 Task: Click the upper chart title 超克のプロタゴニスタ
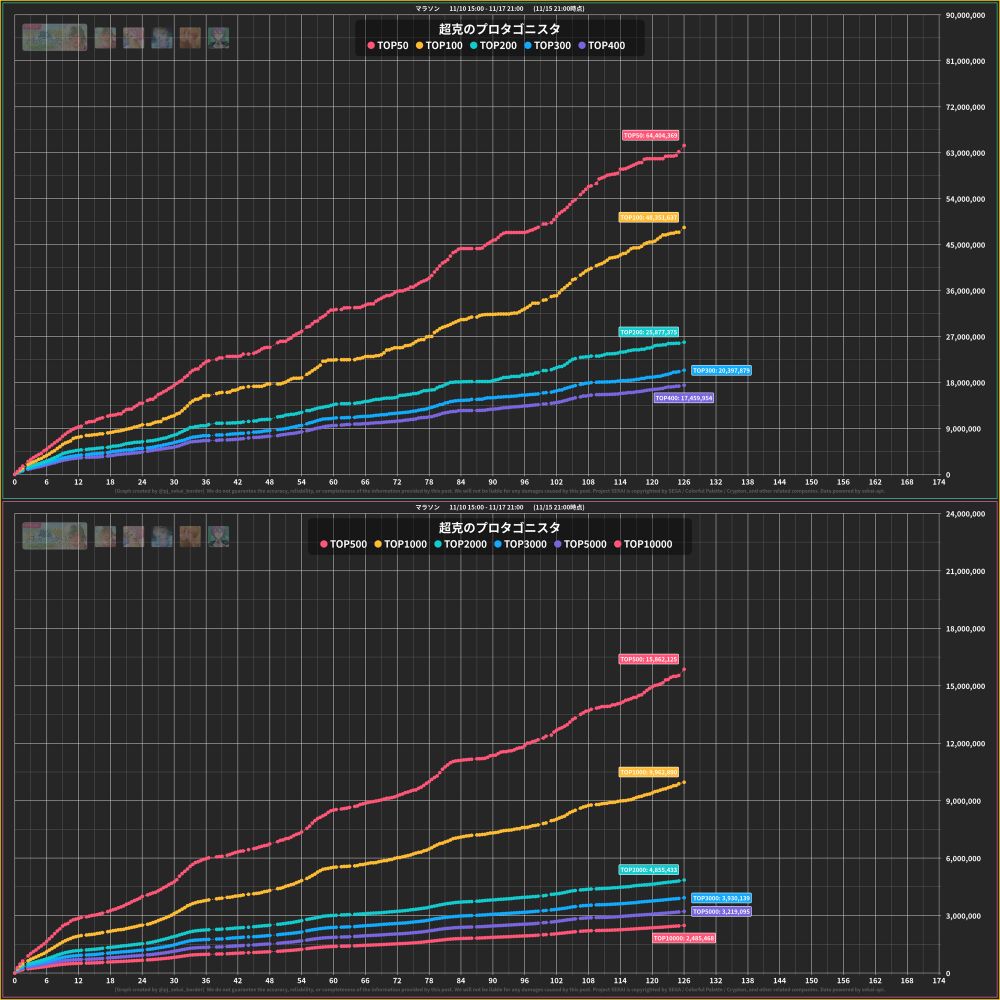(x=499, y=29)
